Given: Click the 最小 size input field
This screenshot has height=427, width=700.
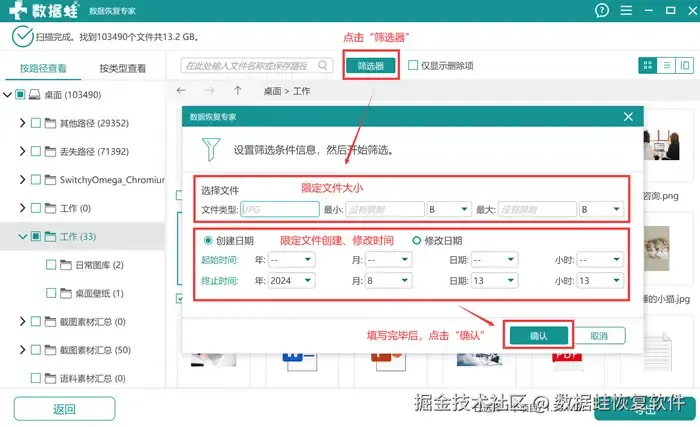Looking at the screenshot, I should pos(385,209).
